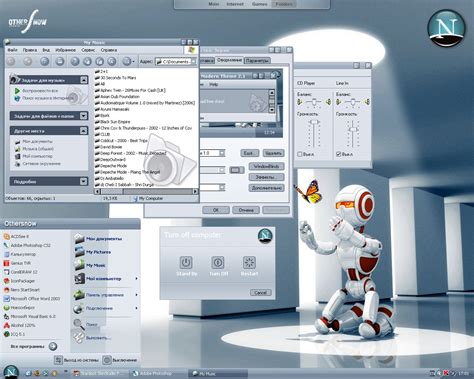Cancel the Turn off computer dialog
Image resolution: width=474 pixels, height=379 pixels.
point(261,293)
